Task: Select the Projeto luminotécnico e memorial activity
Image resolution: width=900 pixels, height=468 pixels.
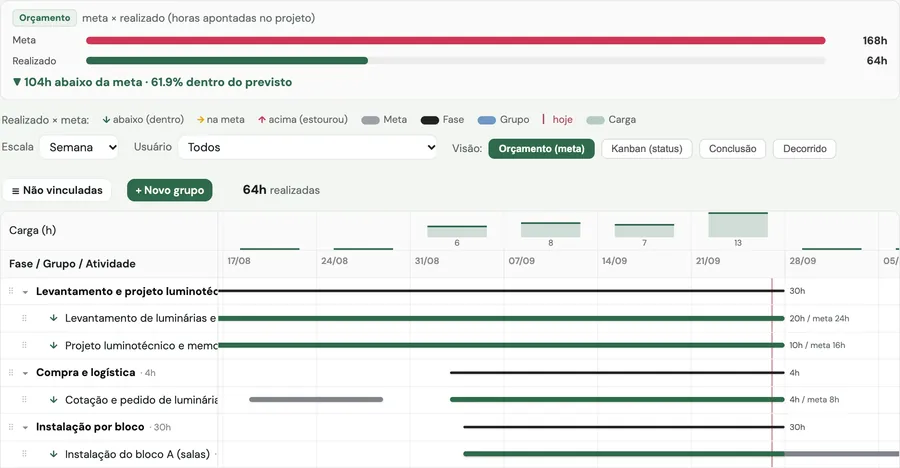Action: [141, 345]
